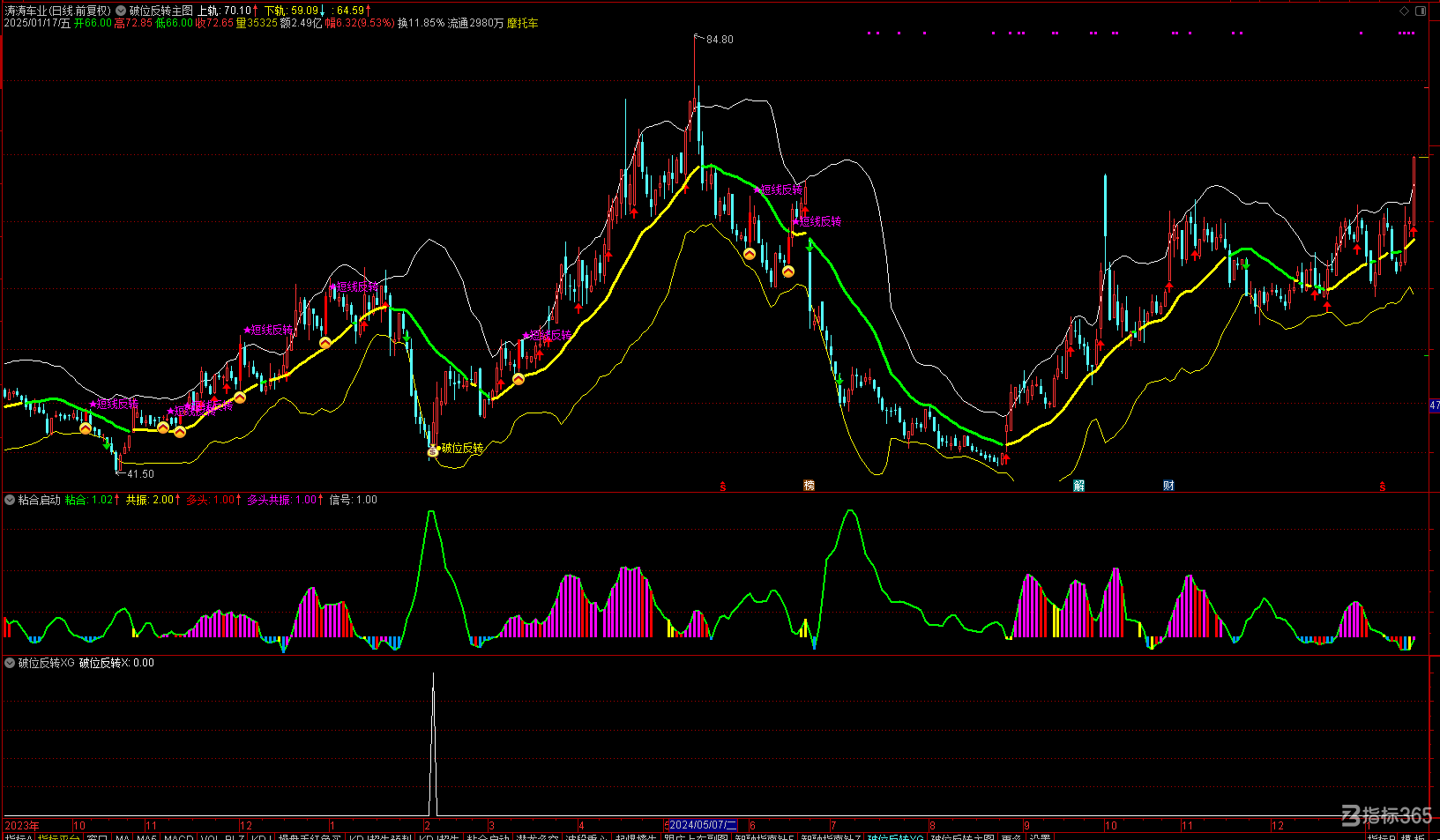
Task: Select the 破位反转XG indicator tab
Action: (896, 838)
